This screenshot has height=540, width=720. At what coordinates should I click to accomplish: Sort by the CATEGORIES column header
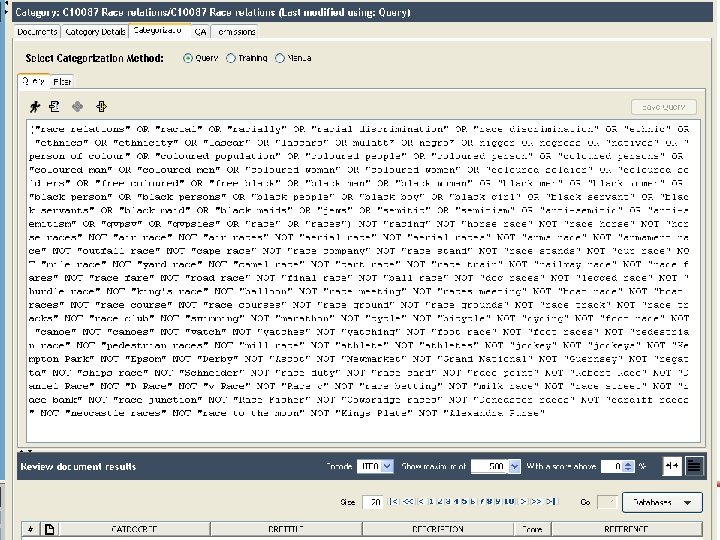point(134,529)
